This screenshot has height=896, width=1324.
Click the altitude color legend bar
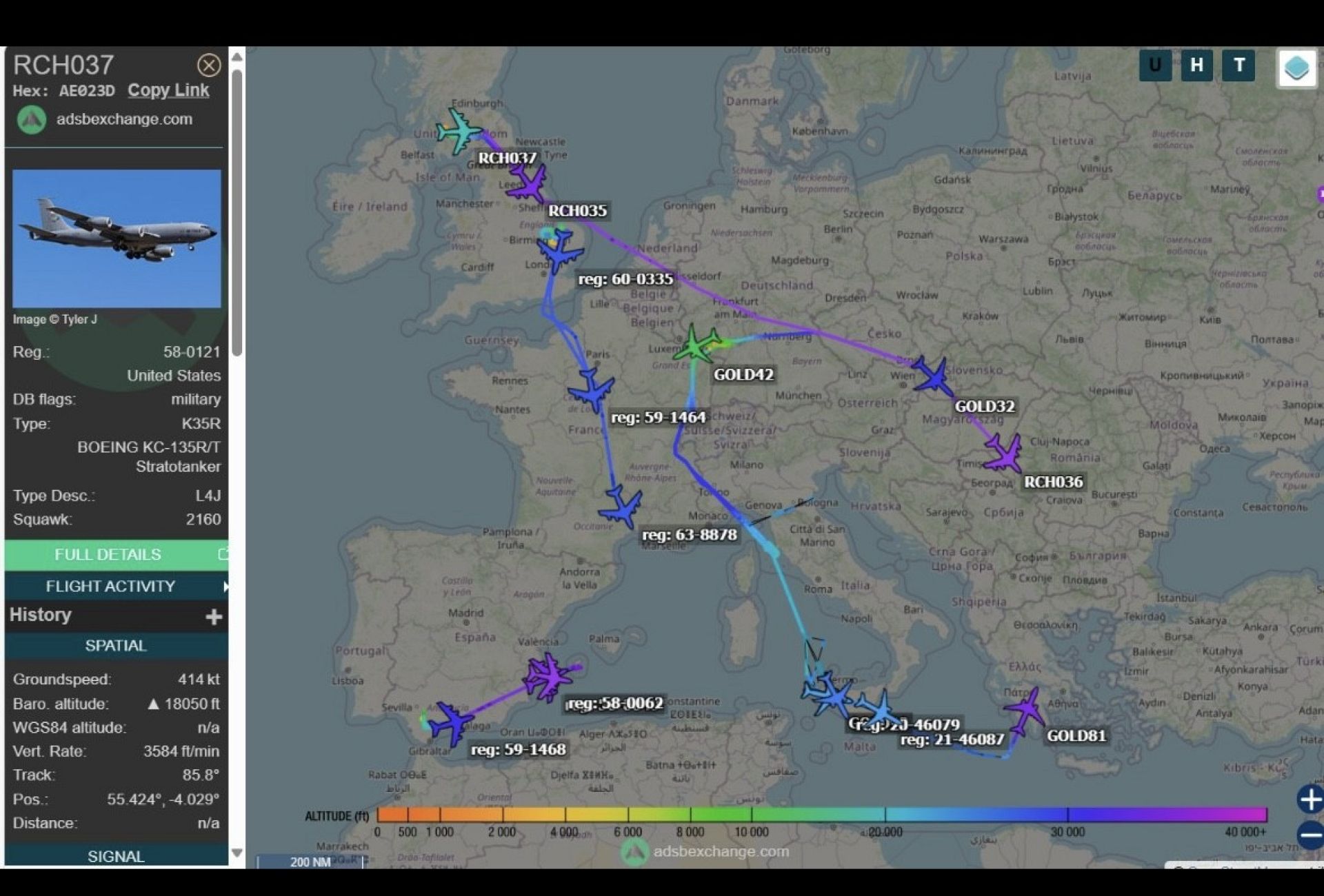point(821,815)
